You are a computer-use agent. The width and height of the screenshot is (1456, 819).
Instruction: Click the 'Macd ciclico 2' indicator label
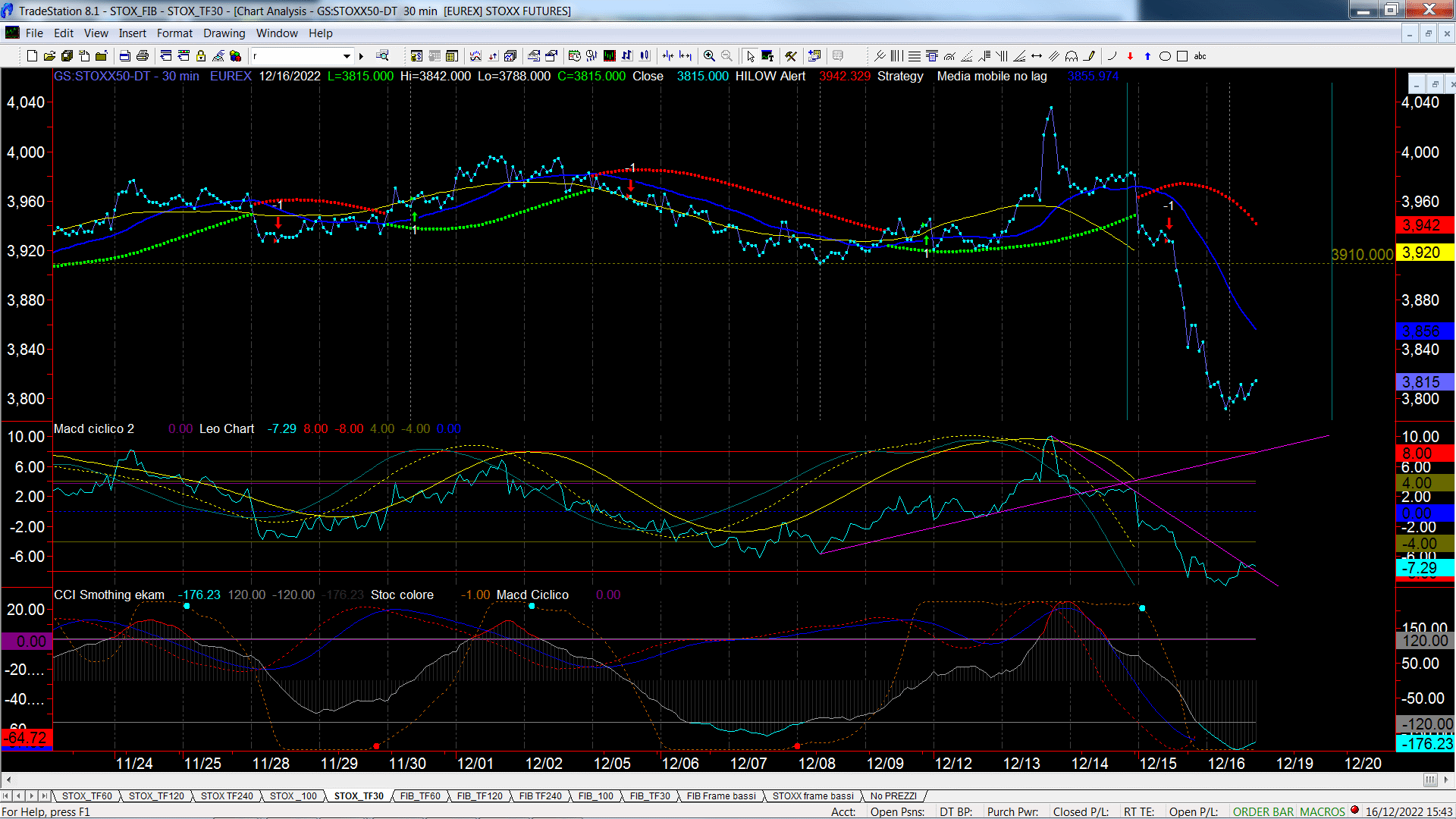point(94,428)
